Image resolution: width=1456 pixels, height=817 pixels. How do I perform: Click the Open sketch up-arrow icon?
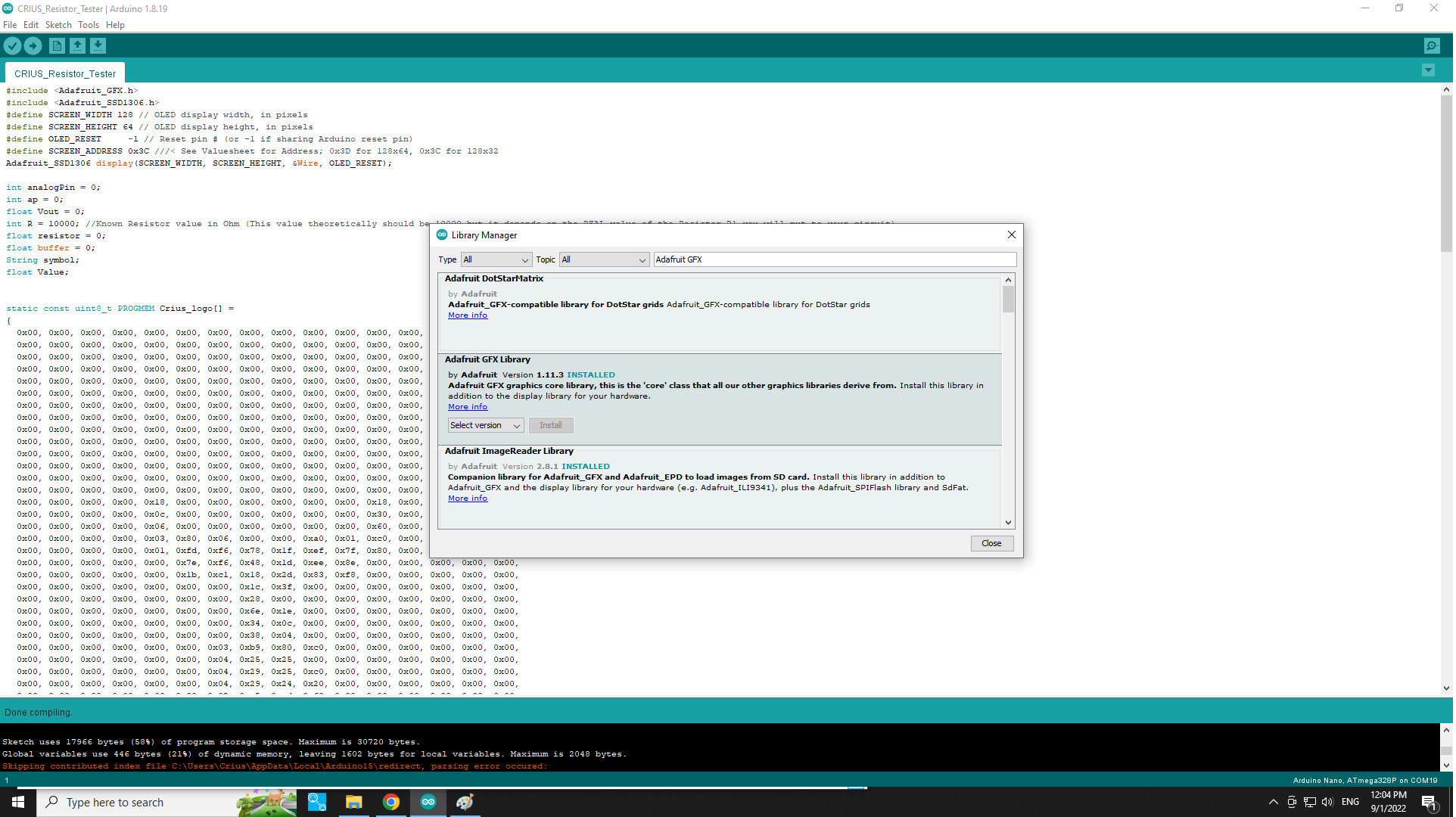pos(77,46)
